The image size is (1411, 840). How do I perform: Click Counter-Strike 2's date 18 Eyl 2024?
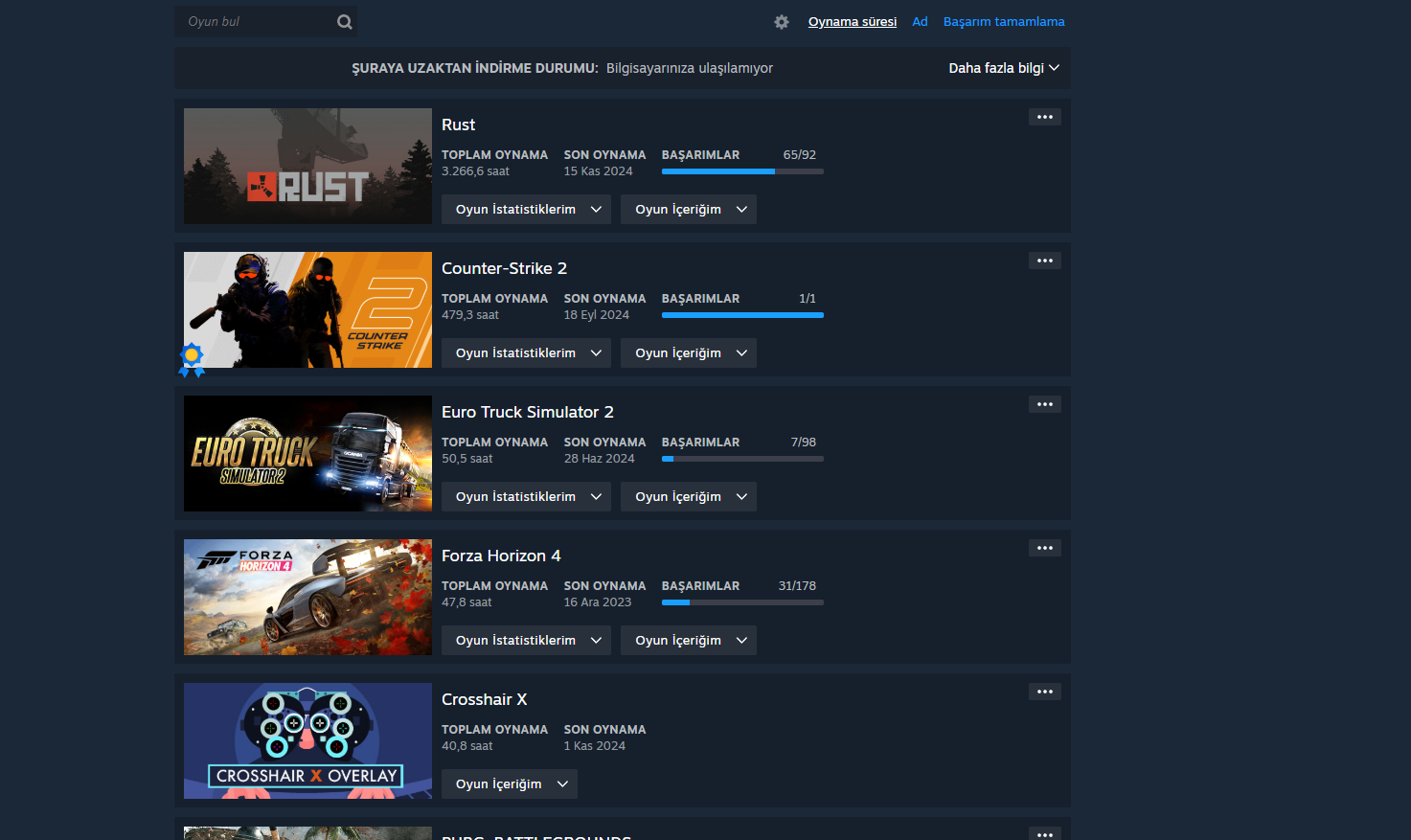tap(597, 315)
